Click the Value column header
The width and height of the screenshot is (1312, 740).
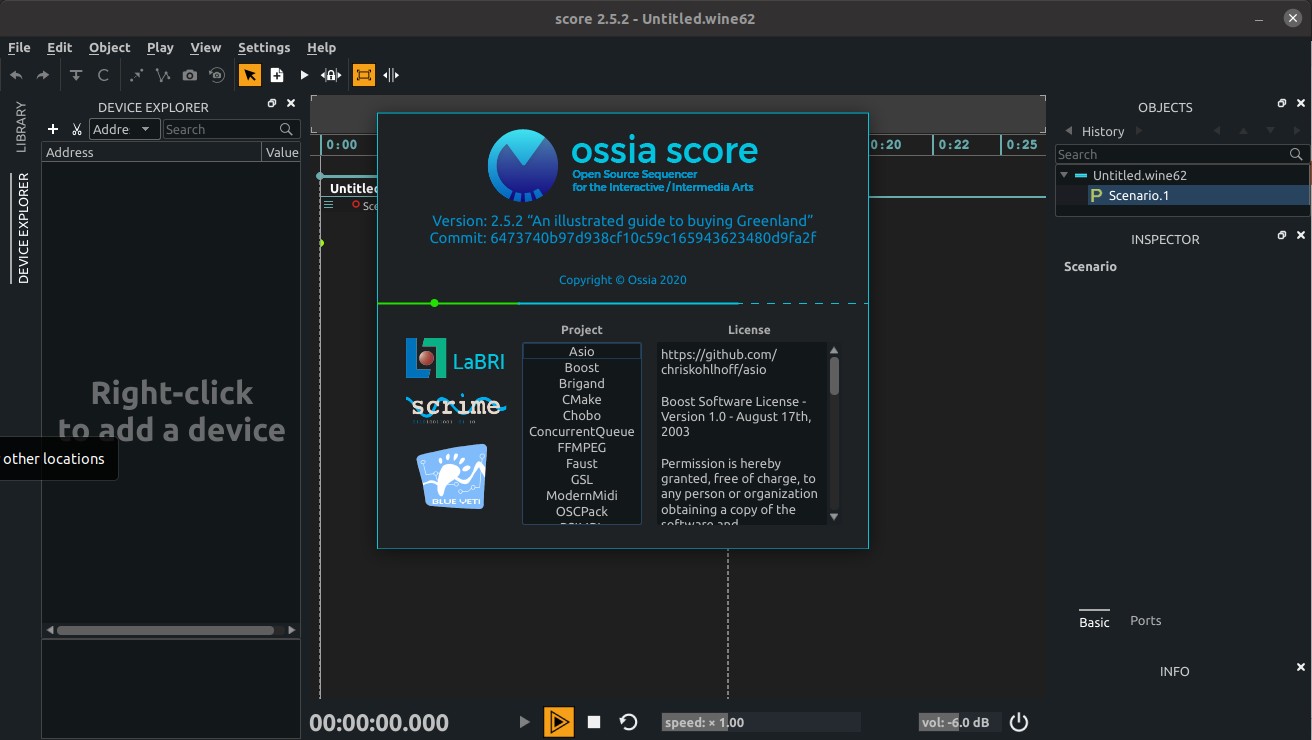[x=281, y=152]
